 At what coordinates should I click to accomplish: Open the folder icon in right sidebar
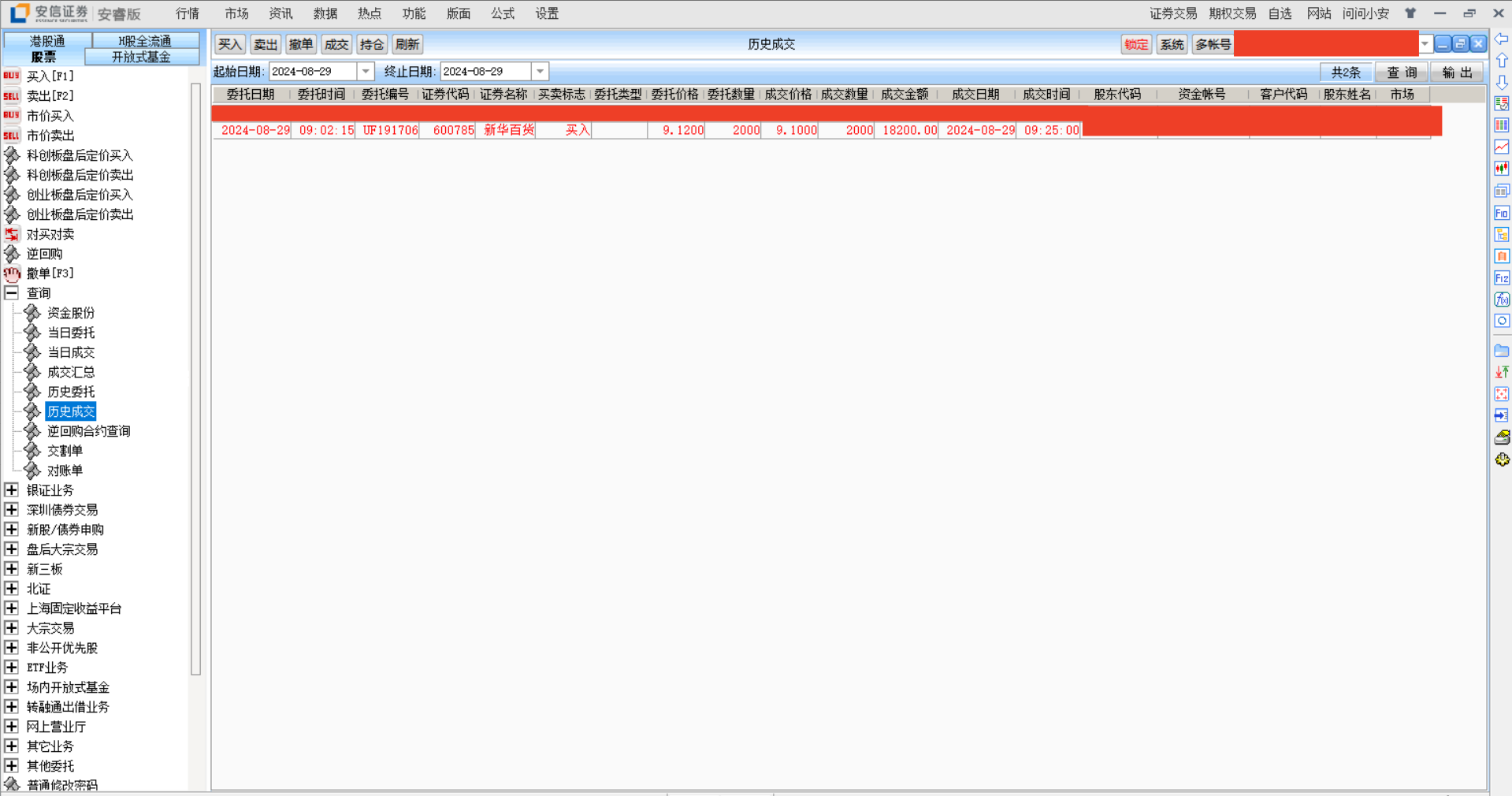pos(1502,351)
